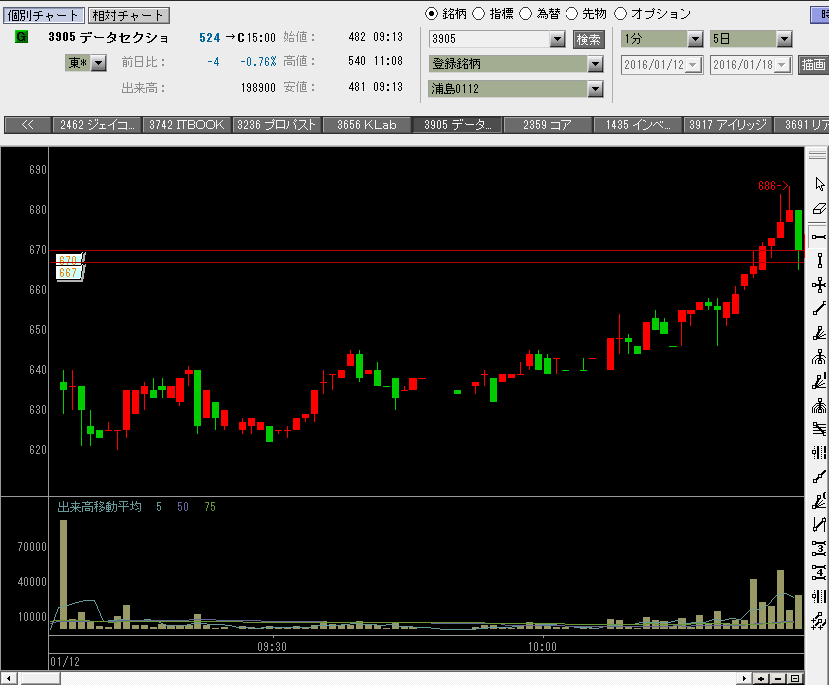Click the reset zoom box button

795,679
